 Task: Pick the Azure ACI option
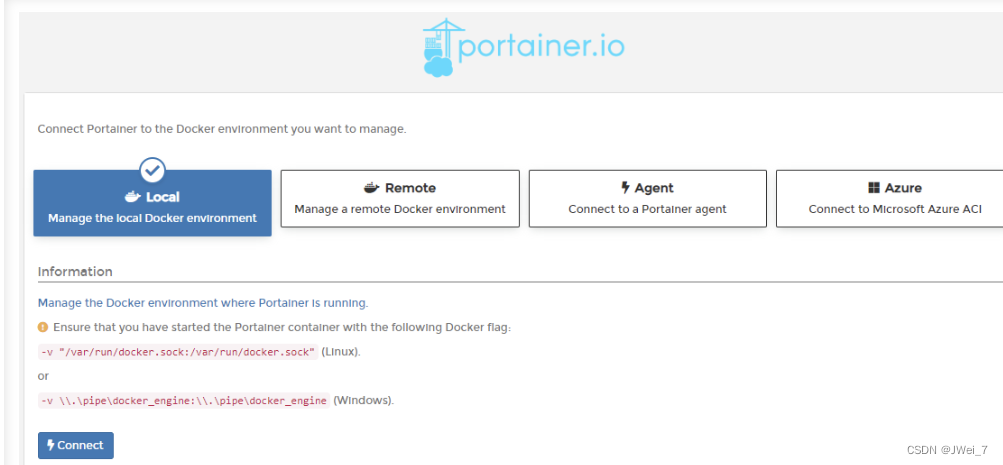(x=890, y=198)
